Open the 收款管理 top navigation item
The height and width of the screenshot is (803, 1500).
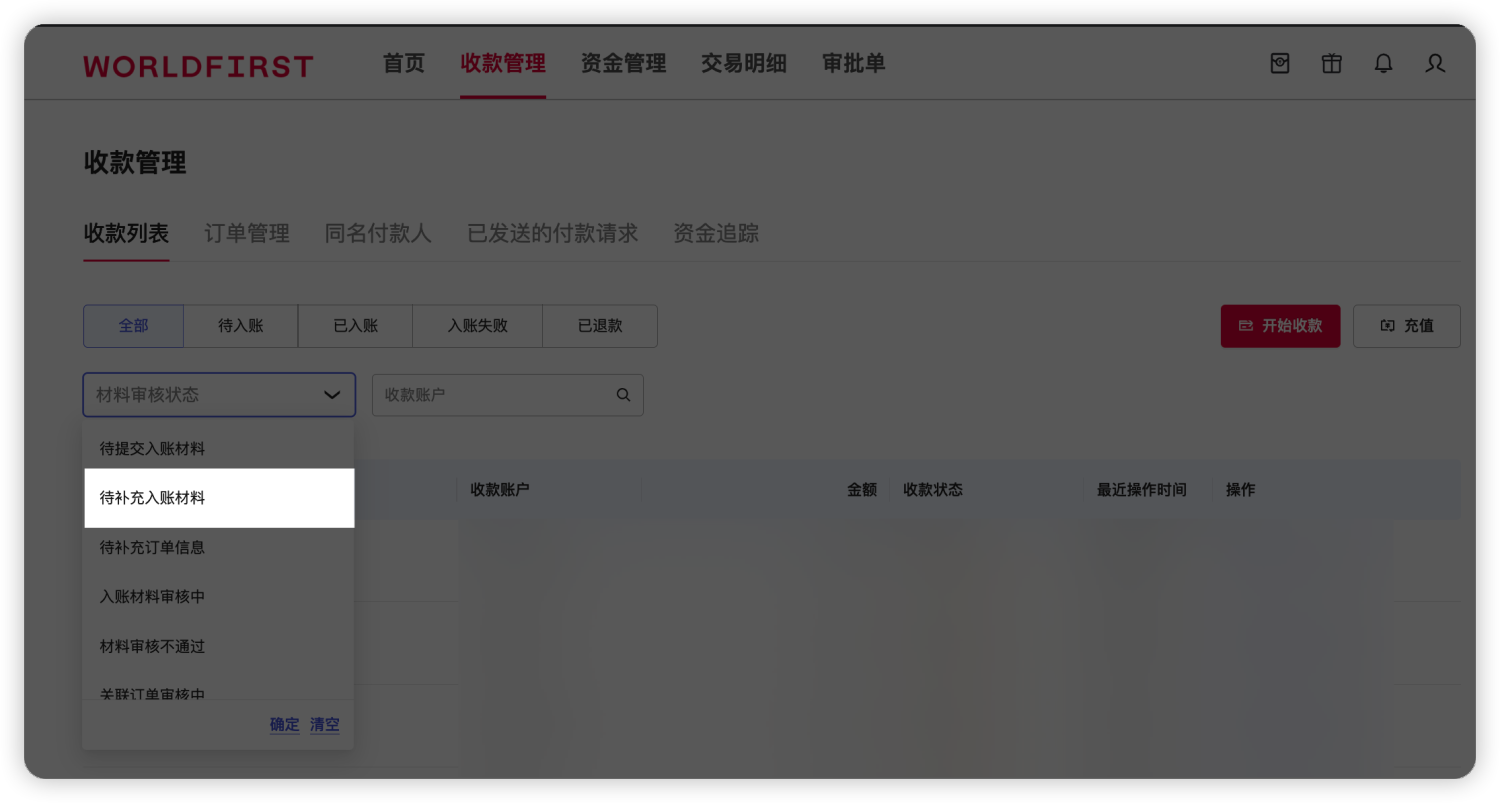pos(503,64)
